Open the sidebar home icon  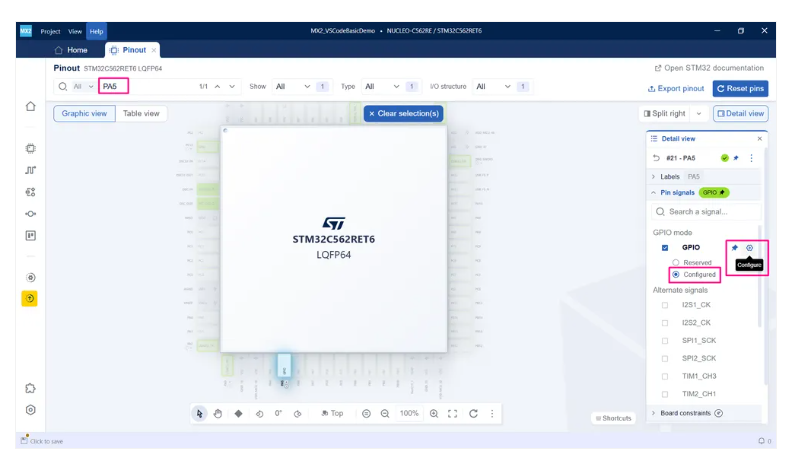click(31, 106)
